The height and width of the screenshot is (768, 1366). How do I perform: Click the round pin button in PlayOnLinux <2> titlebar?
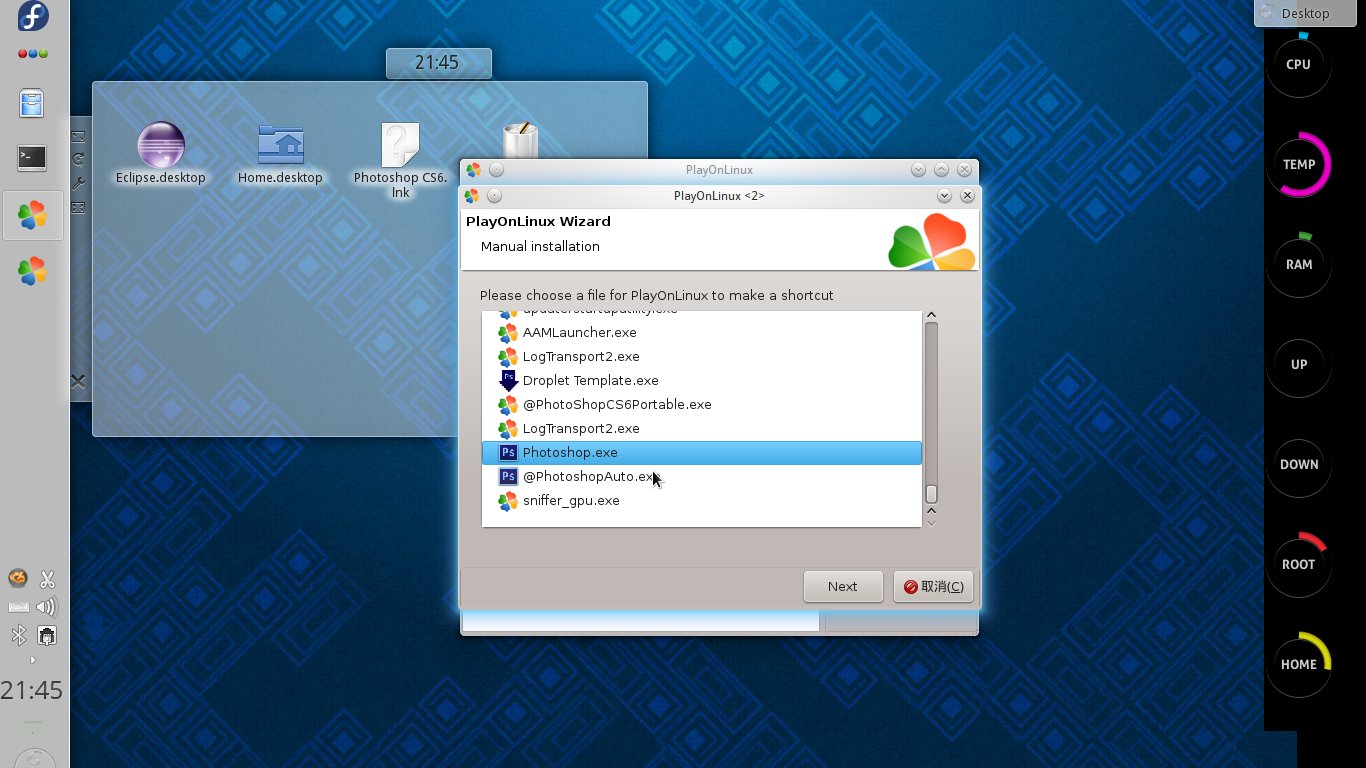tap(495, 196)
